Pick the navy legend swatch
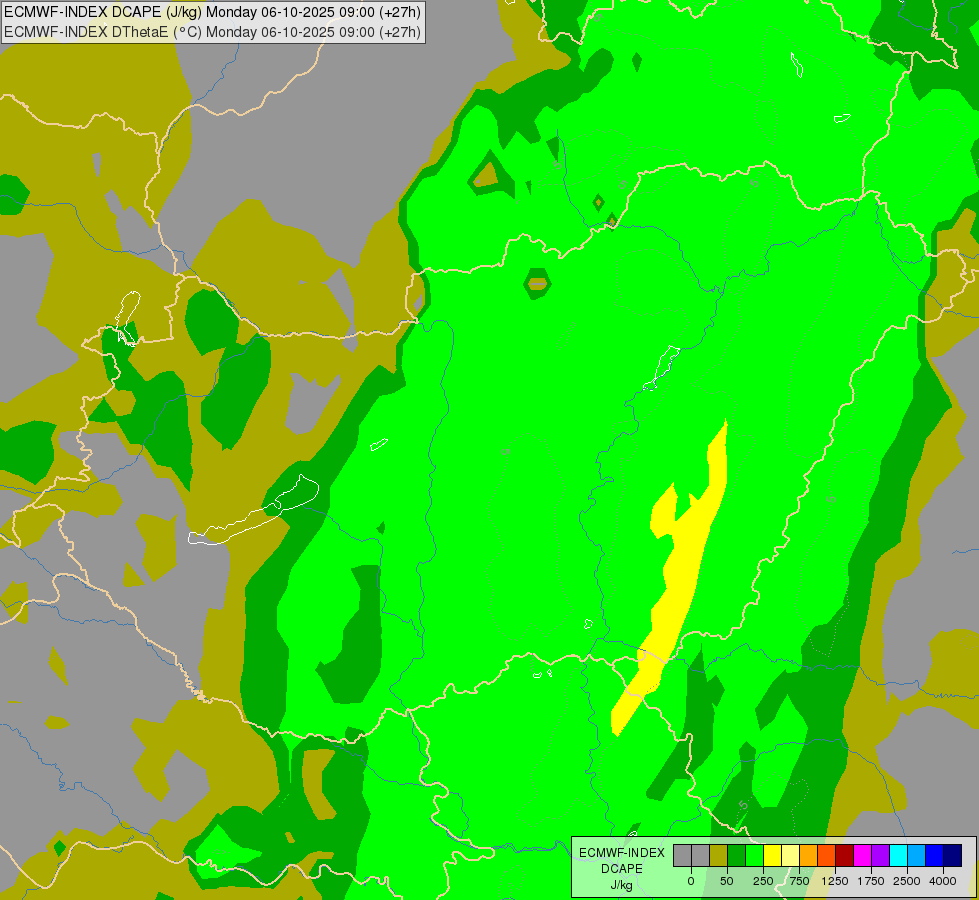Viewport: 979px width, 900px height. tap(953, 856)
